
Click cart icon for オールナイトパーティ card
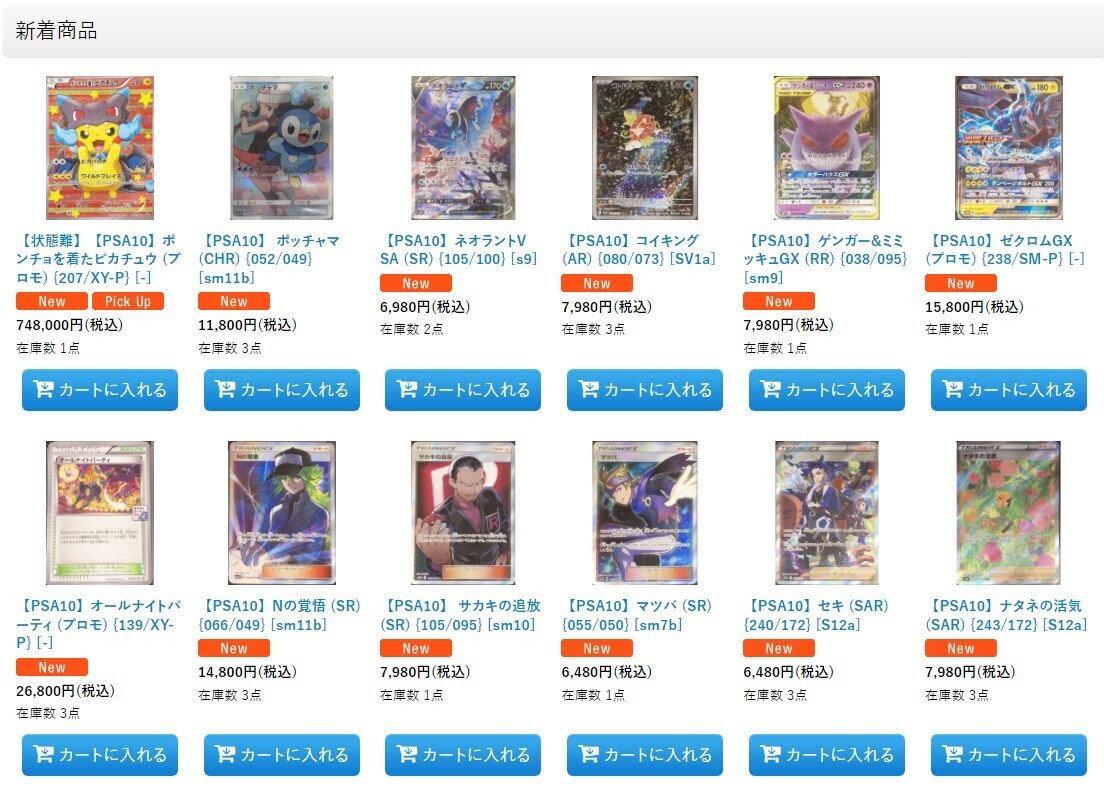click(44, 755)
